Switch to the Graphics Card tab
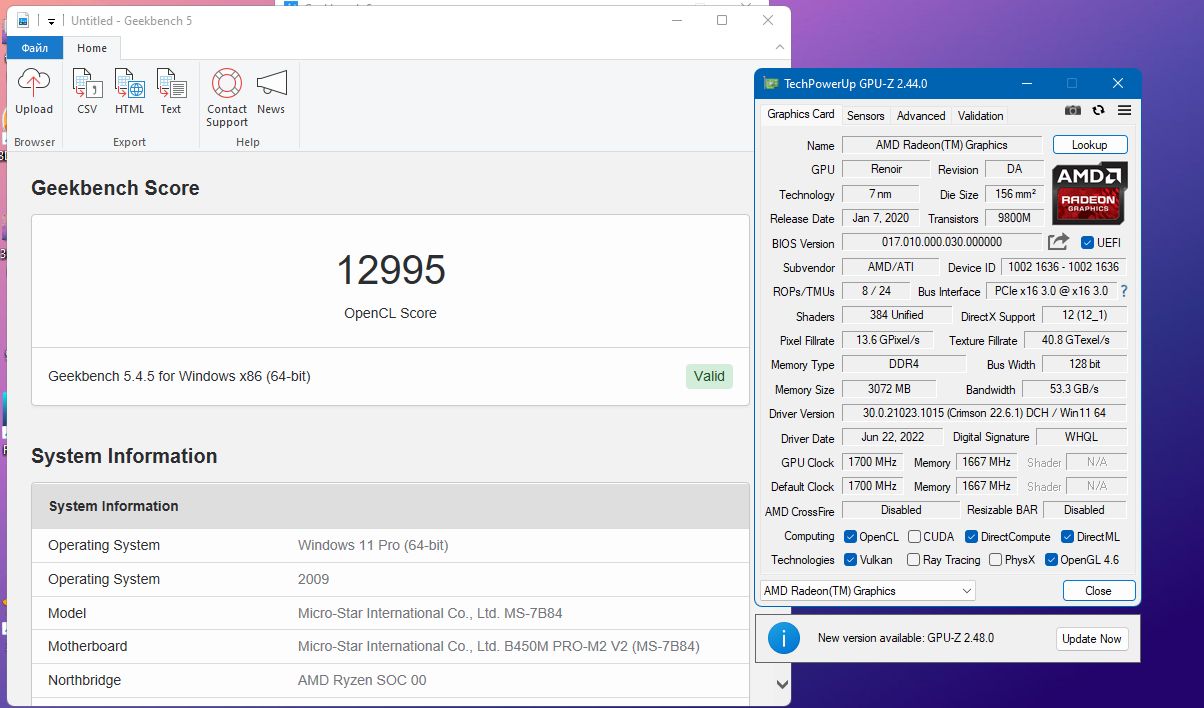 tap(801, 114)
